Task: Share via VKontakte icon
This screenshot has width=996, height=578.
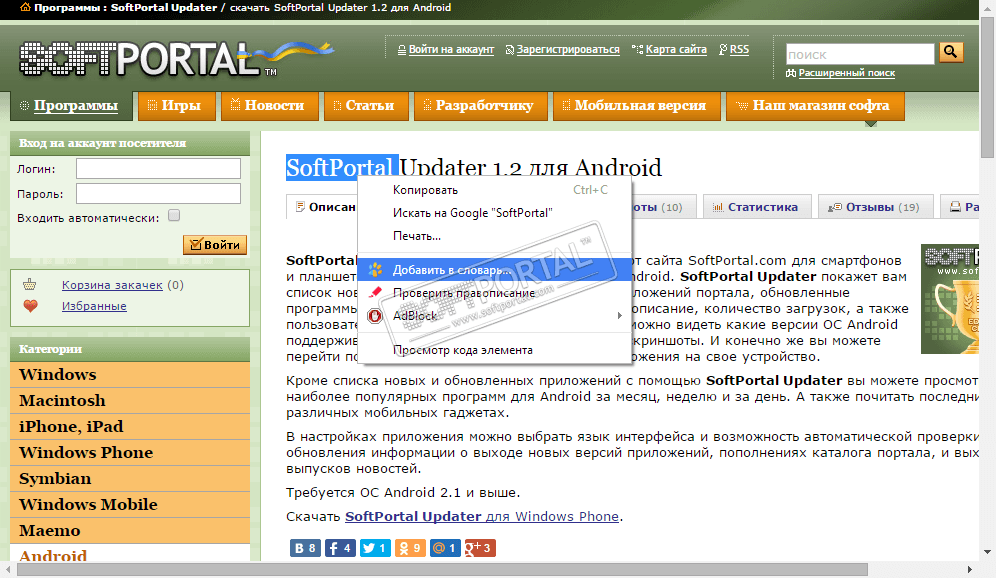Action: click(x=305, y=548)
